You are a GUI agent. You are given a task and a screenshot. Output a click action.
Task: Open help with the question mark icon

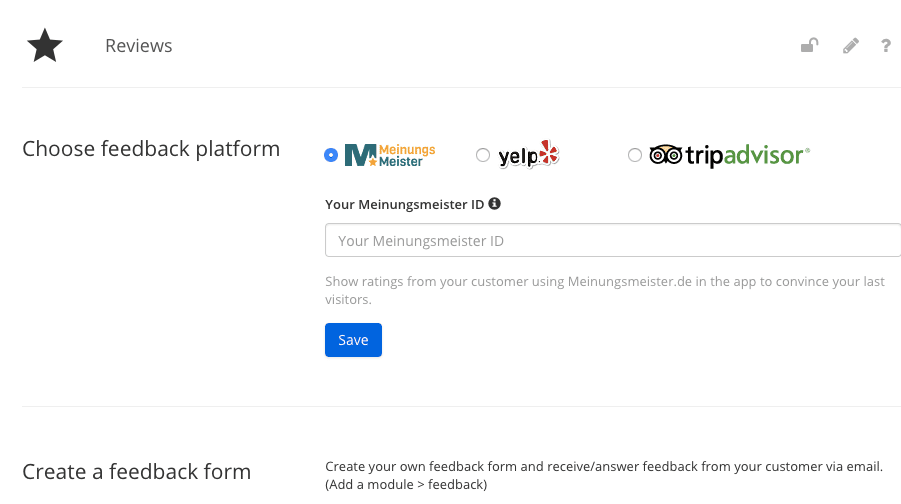886,45
